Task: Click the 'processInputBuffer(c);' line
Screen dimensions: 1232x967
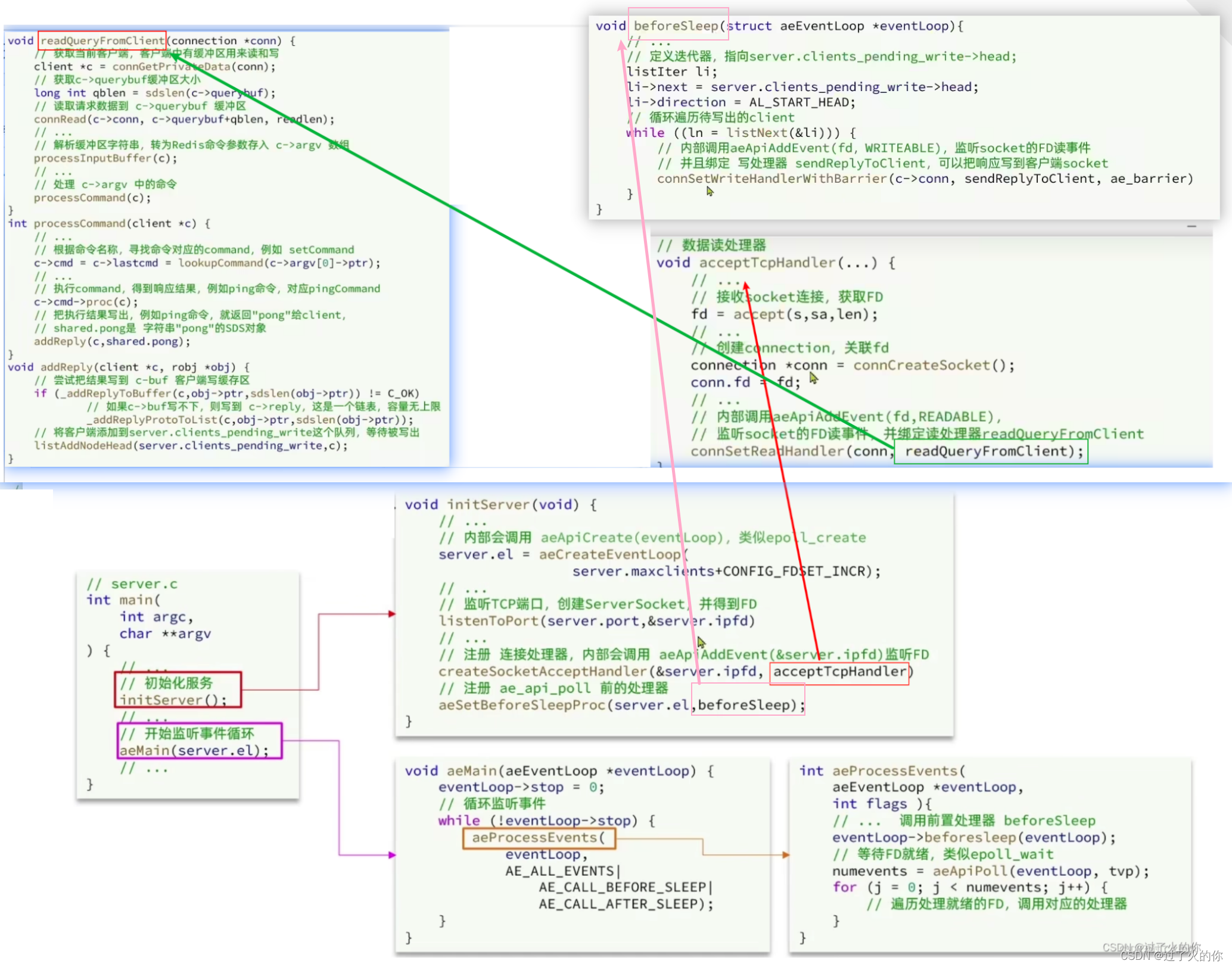Action: 105,158
